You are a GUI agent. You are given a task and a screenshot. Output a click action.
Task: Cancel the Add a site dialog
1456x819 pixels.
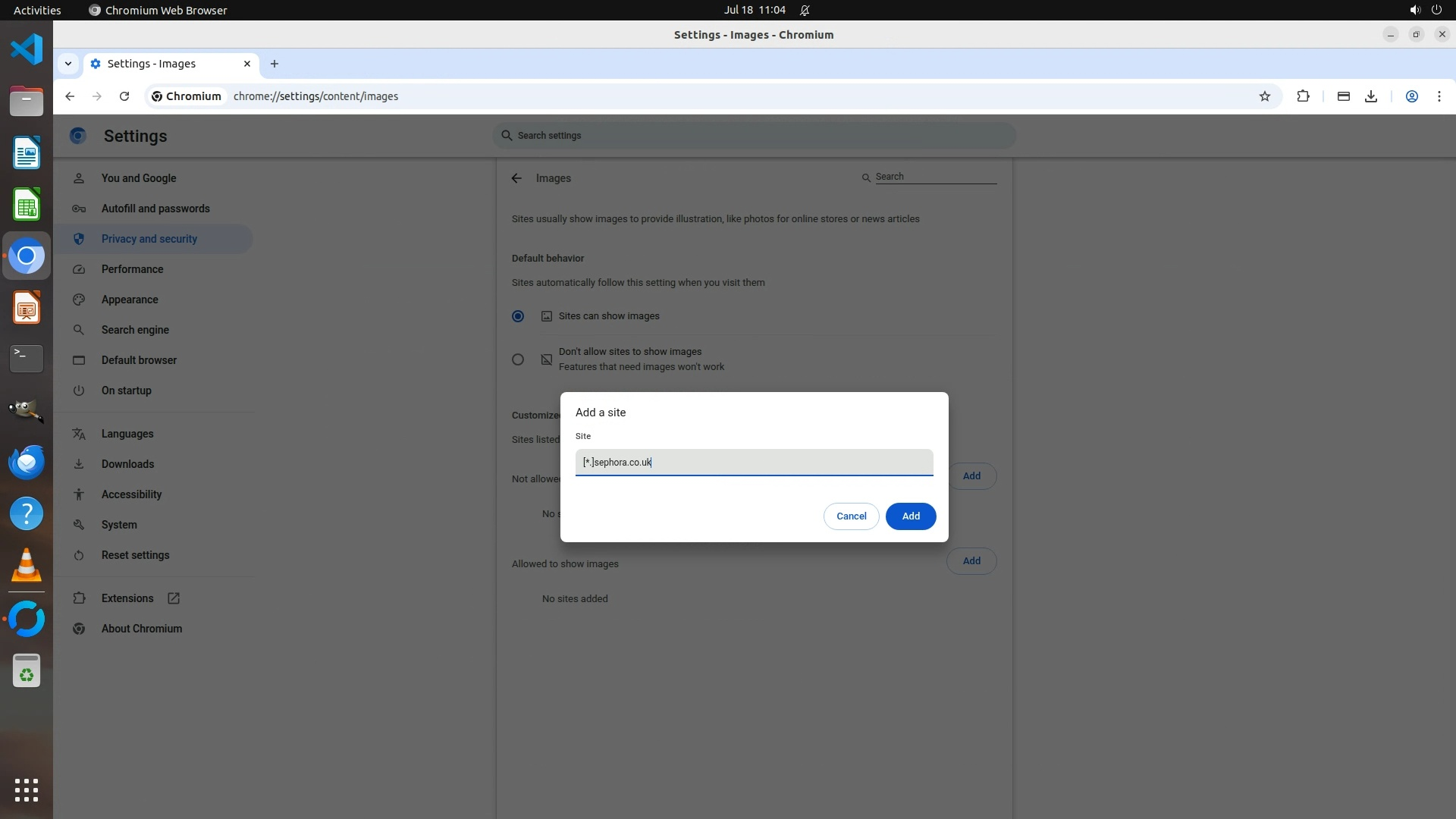[851, 516]
